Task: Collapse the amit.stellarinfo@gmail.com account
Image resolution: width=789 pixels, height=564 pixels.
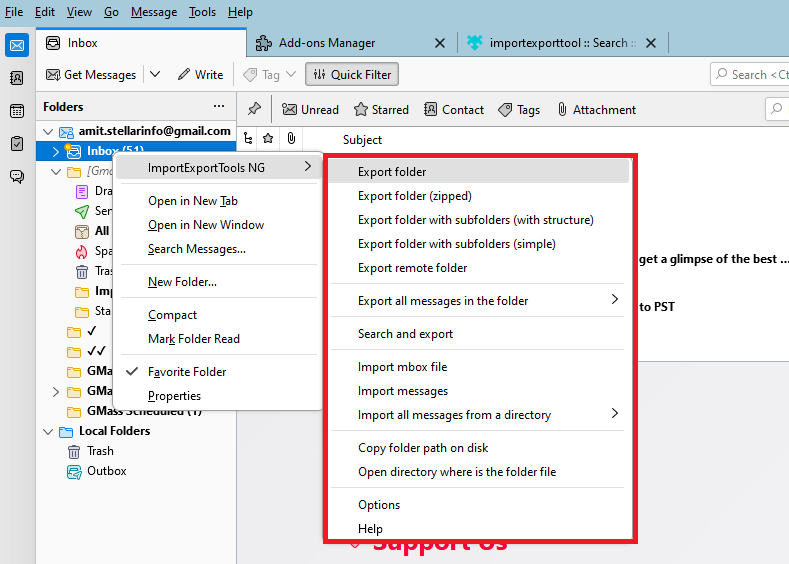Action: pyautogui.click(x=48, y=131)
